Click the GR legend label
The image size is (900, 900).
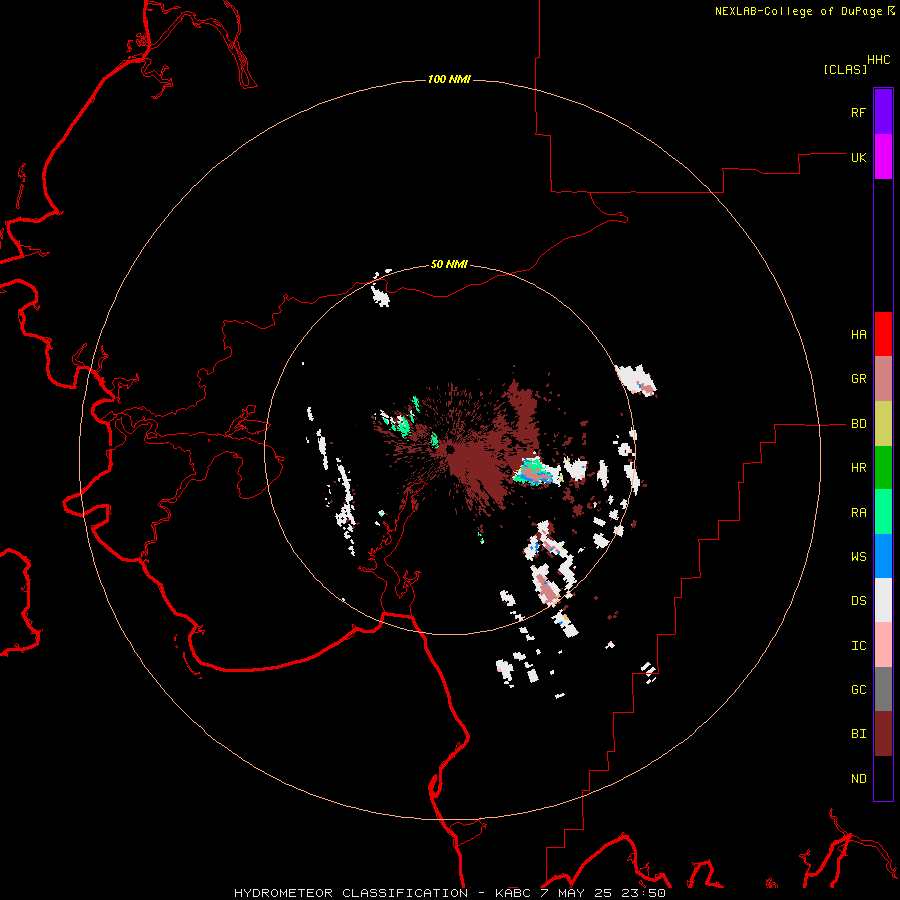858,379
